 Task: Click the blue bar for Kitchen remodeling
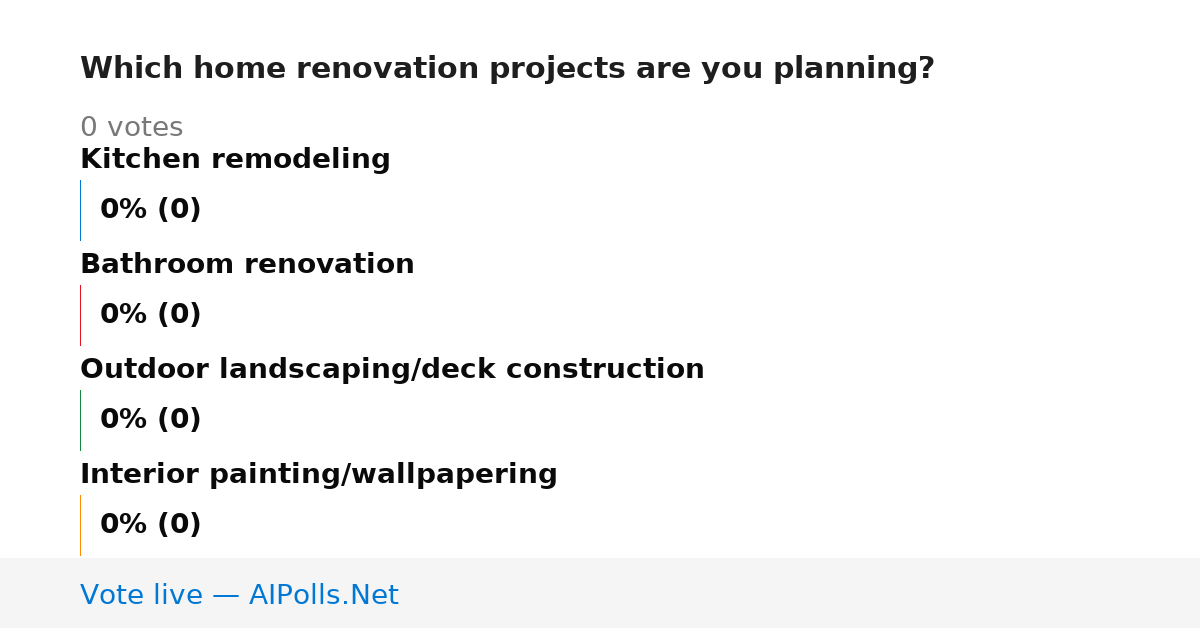pyautogui.click(x=80, y=210)
